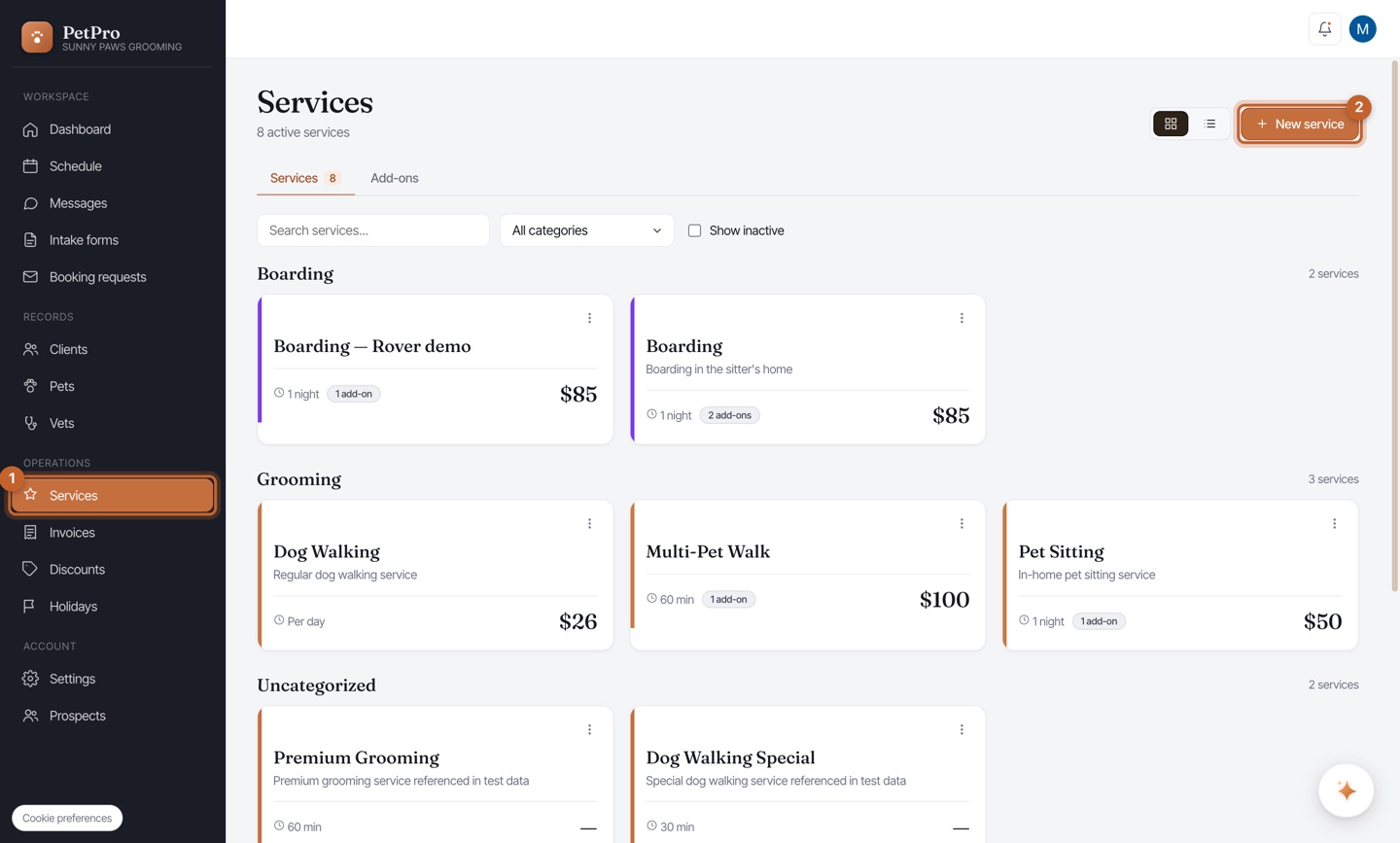Click the PetPro paw logo icon
This screenshot has width=1400, height=843.
(37, 37)
